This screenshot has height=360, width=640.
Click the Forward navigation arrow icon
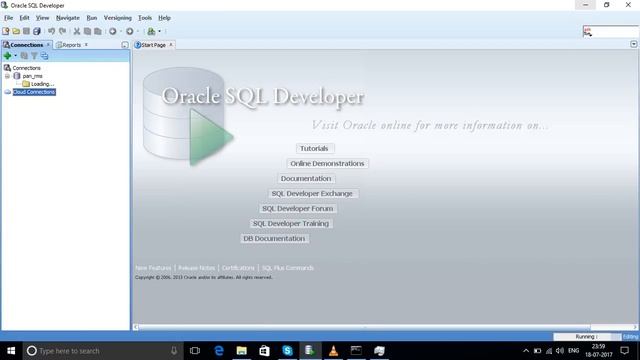click(129, 31)
